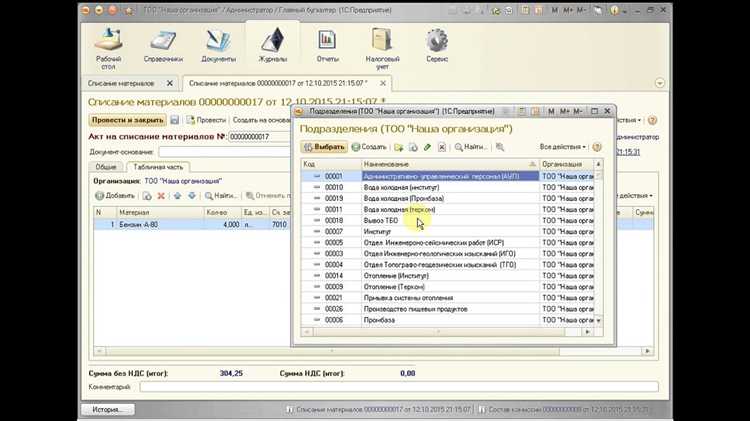Click the create folder icon in Подразделения

[398, 147]
